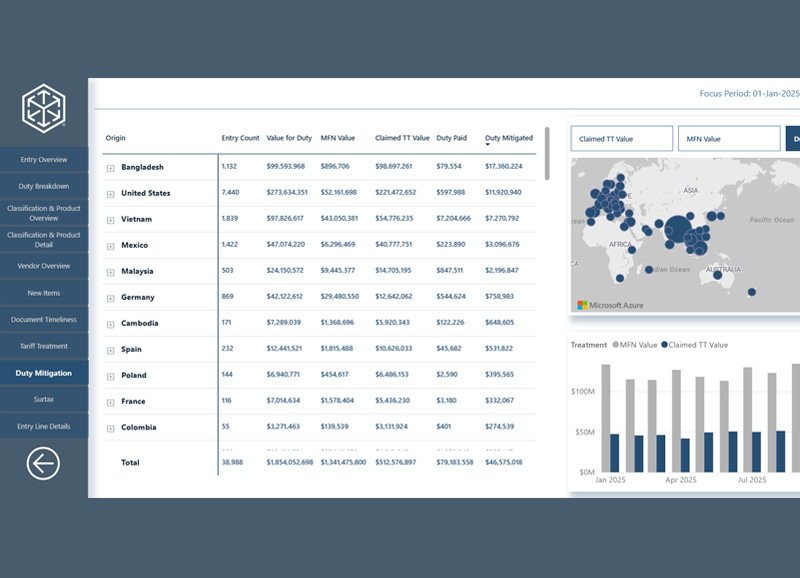Click the large bubble on the map
Image resolution: width=800 pixels, height=578 pixels.
coord(679,229)
